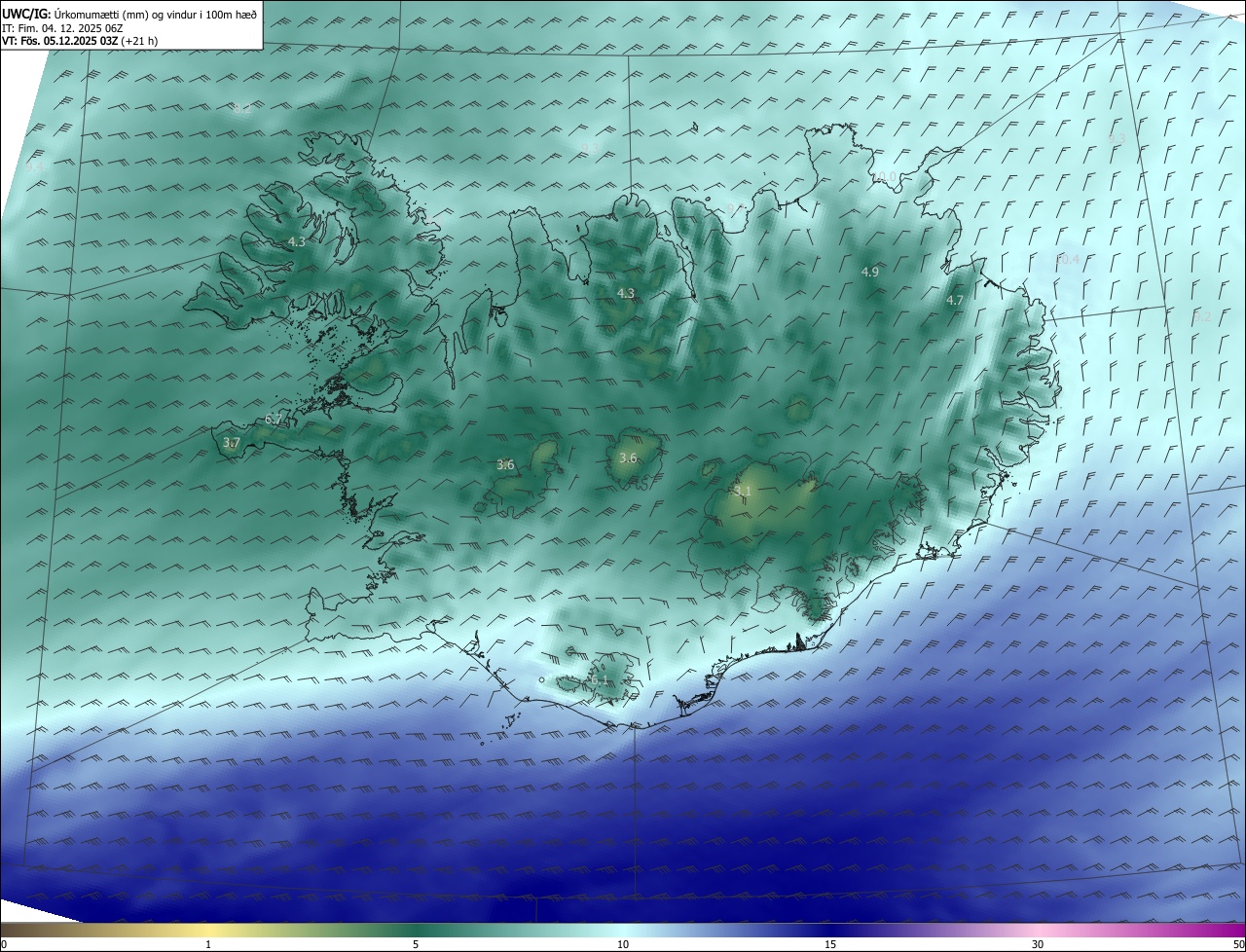
Task: Click the 3.1 value on Vatnajökull glacier
Action: click(743, 491)
